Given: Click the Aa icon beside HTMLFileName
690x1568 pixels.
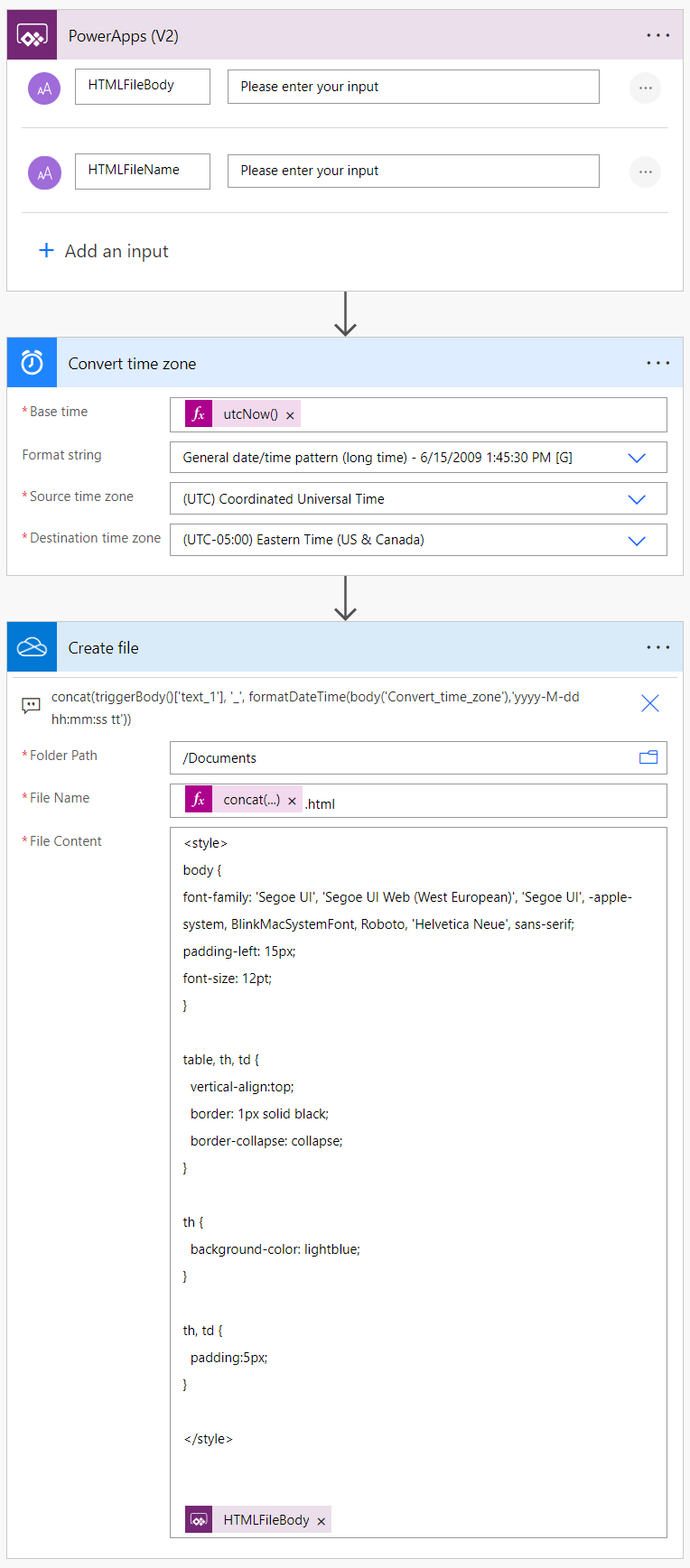Looking at the screenshot, I should click(43, 172).
